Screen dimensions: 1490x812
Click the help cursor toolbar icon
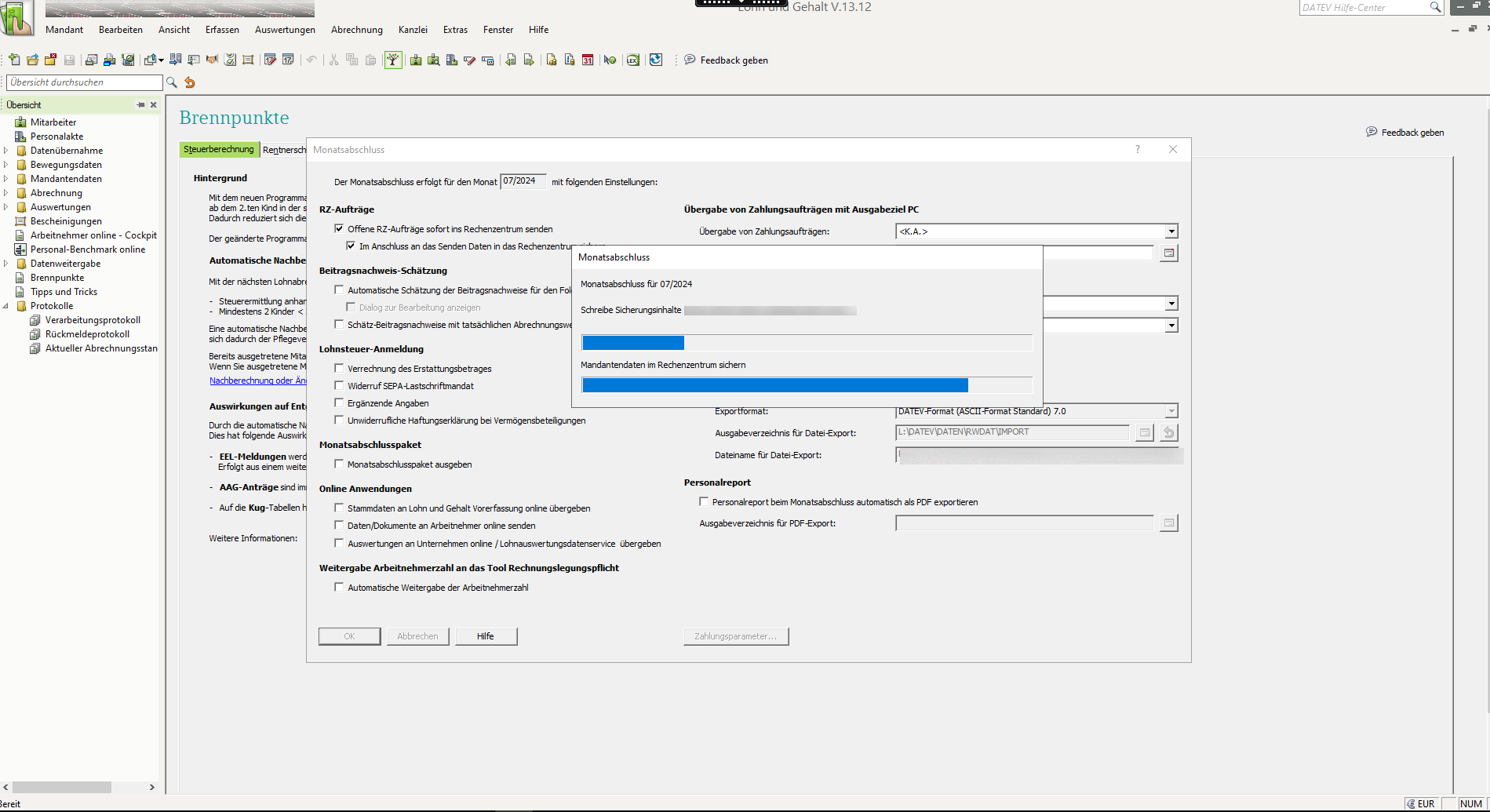click(x=610, y=60)
